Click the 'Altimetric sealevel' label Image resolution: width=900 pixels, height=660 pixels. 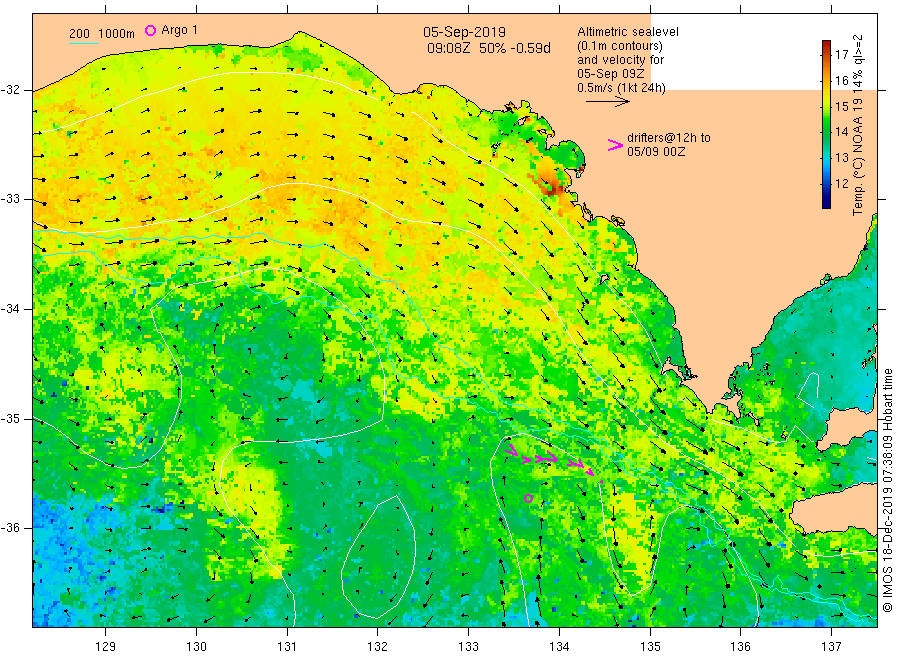click(628, 32)
